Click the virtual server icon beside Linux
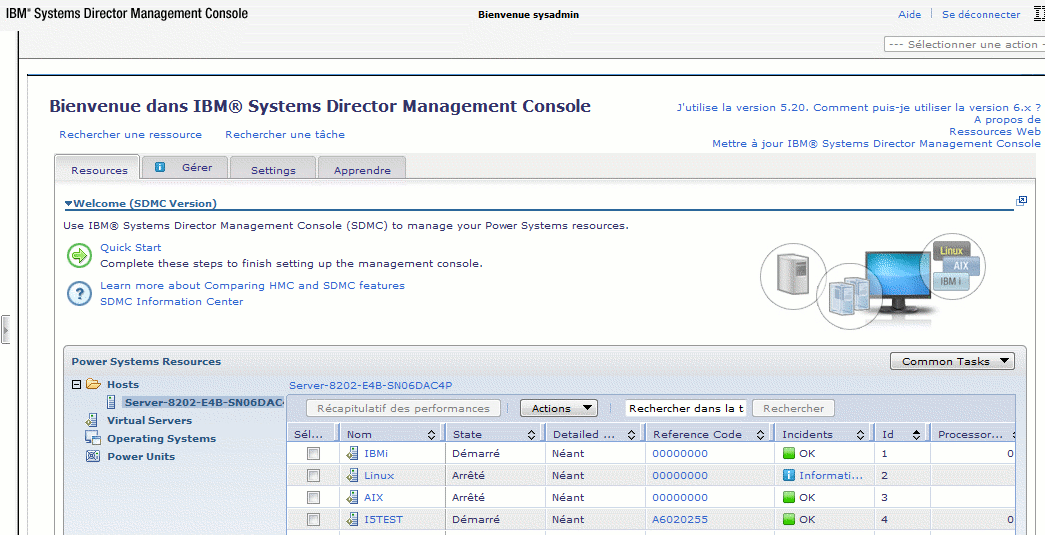Screen dimensions: 1045x535 click(x=353, y=475)
